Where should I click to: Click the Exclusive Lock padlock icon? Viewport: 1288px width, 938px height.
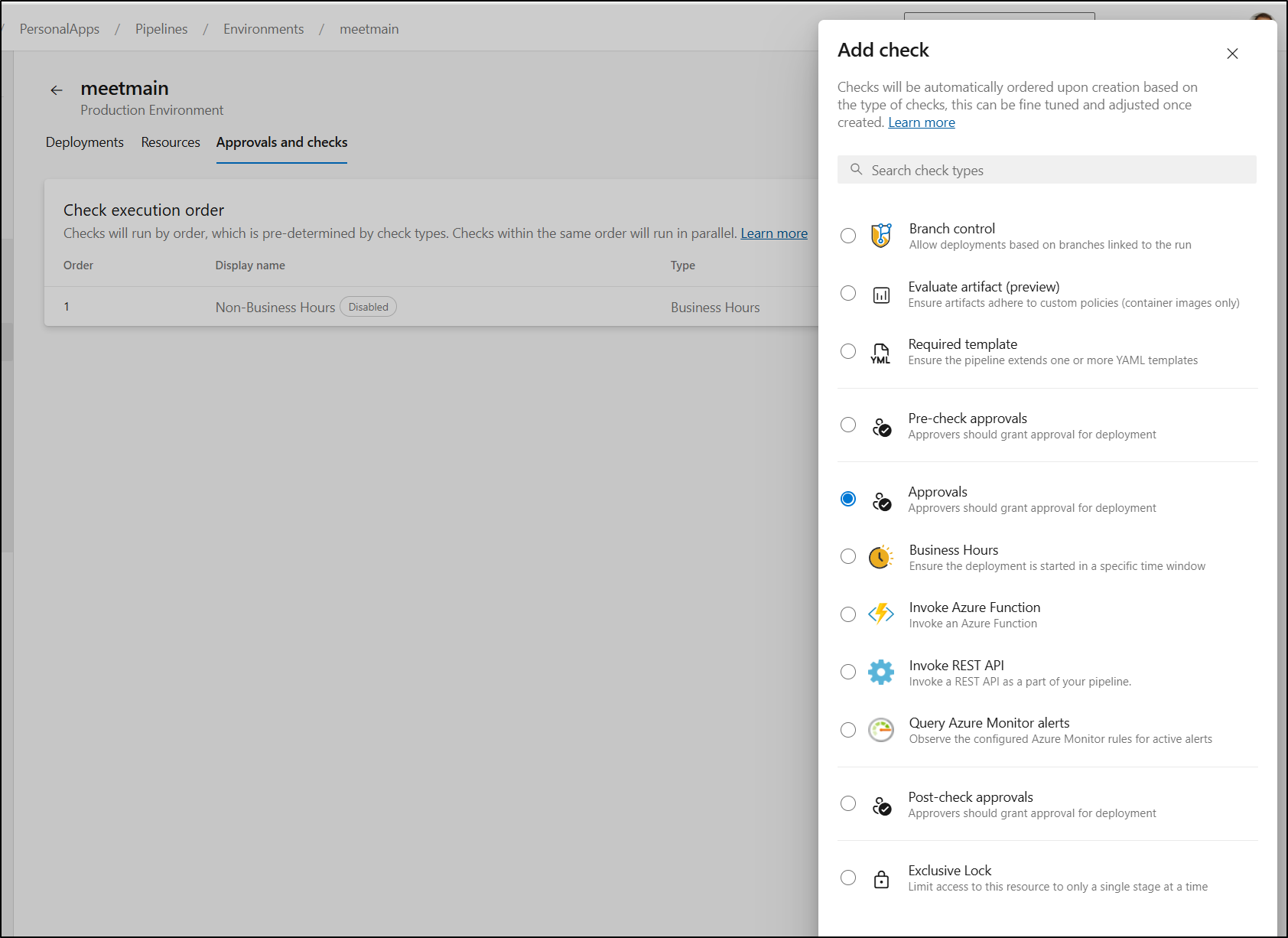tap(881, 879)
